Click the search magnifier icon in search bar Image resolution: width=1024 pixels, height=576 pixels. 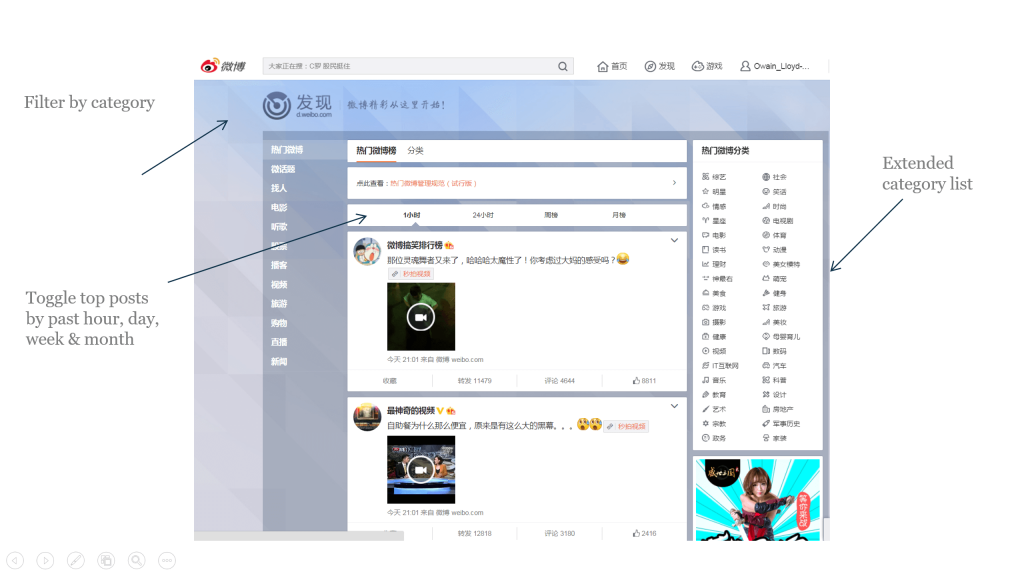coord(564,67)
